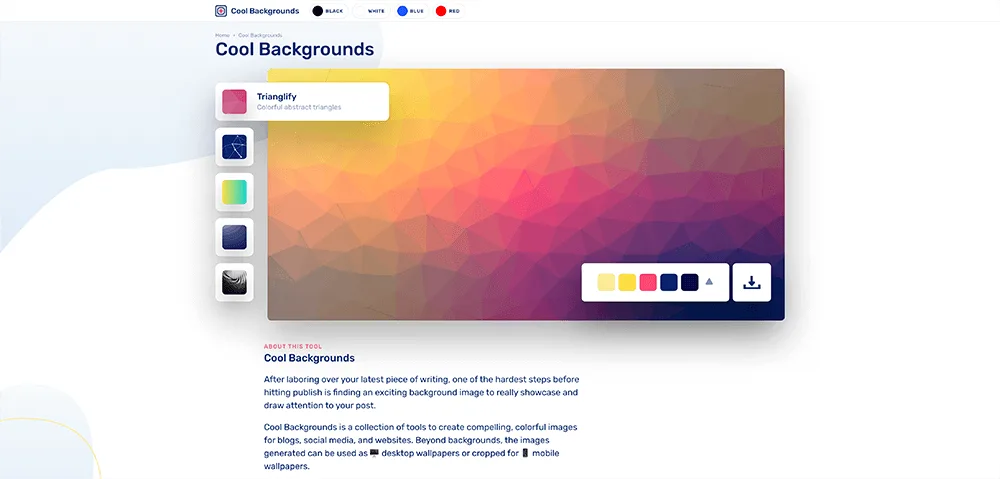Open the constellation particles background tool
Image resolution: width=1000 pixels, height=479 pixels.
235,147
